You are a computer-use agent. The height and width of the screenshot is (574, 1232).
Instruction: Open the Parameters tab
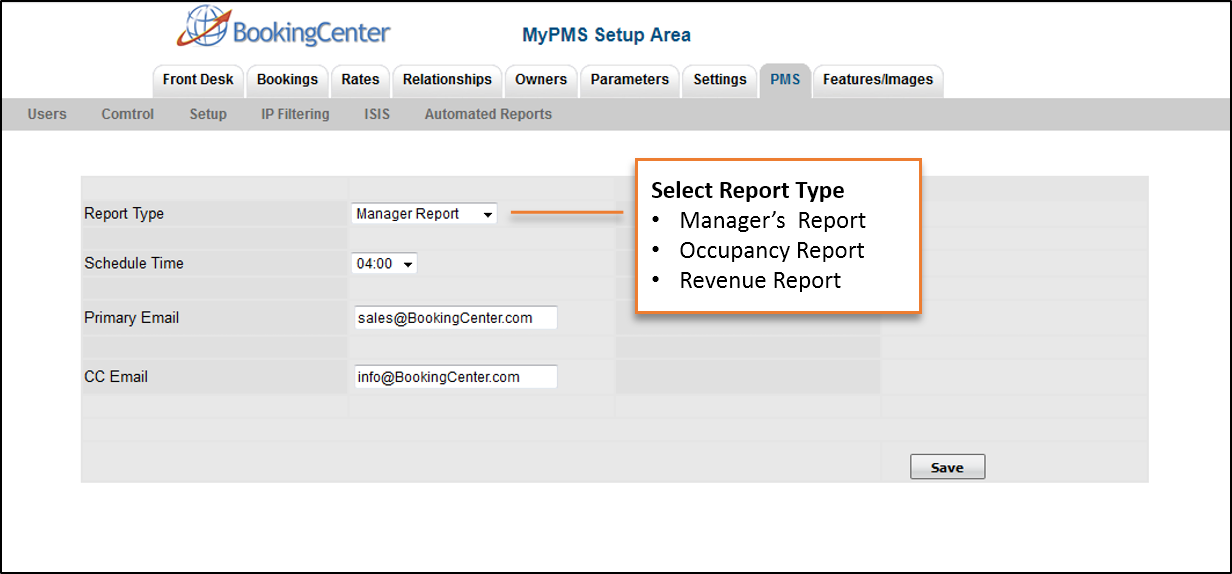[630, 80]
